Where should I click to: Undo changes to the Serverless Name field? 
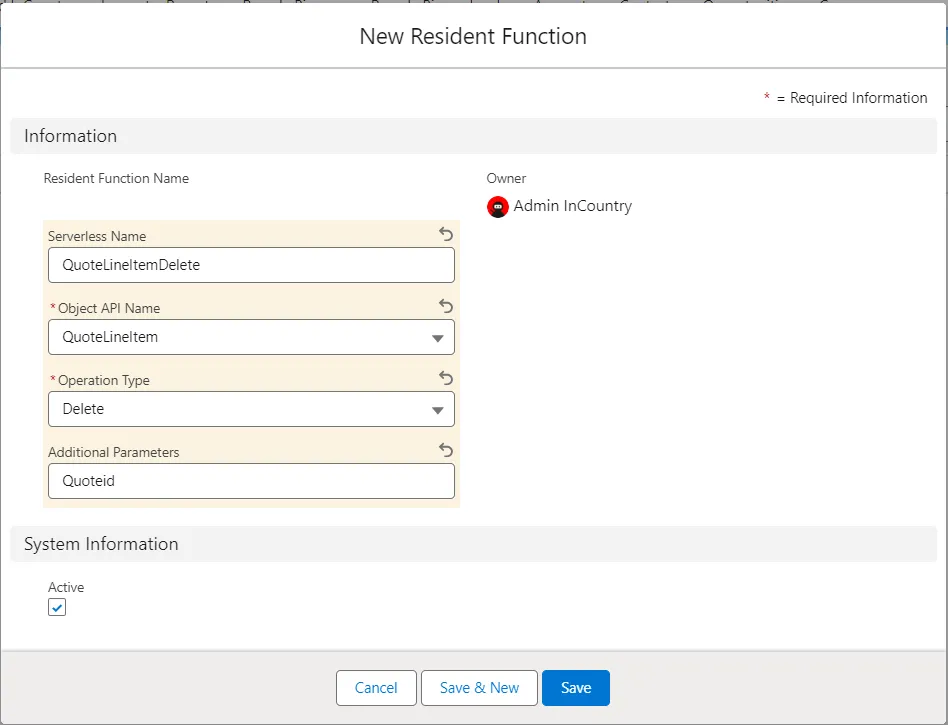tap(446, 235)
